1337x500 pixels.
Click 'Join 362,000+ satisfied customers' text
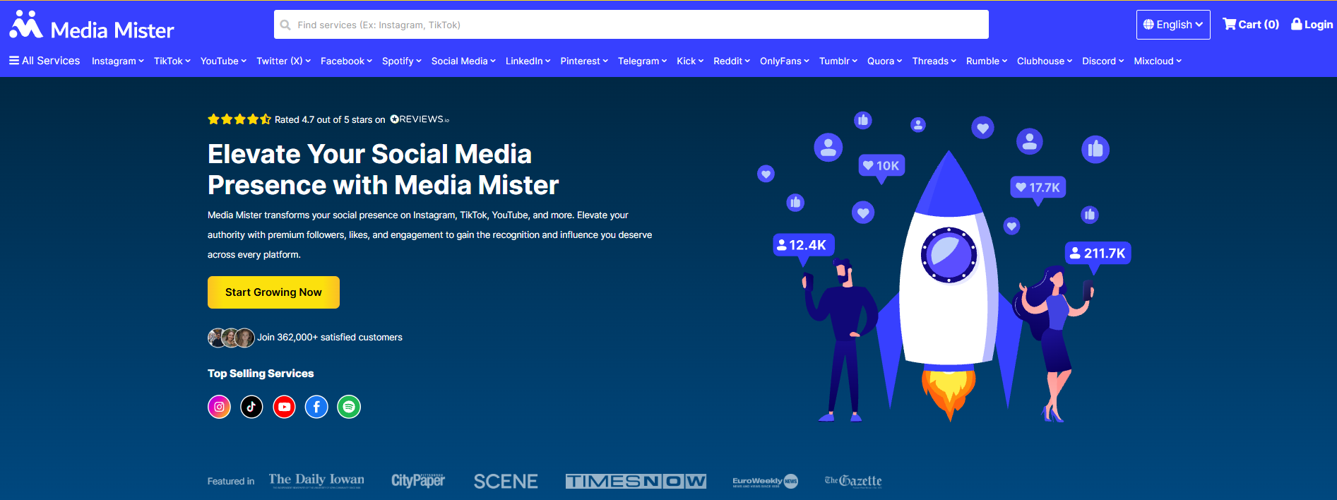pos(330,338)
